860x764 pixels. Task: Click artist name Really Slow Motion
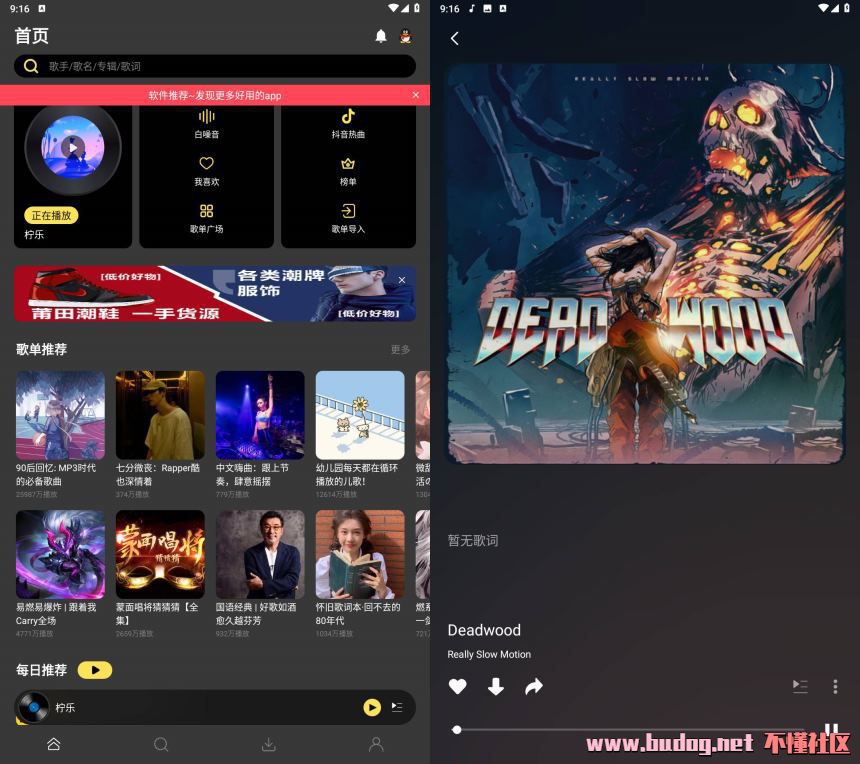489,654
